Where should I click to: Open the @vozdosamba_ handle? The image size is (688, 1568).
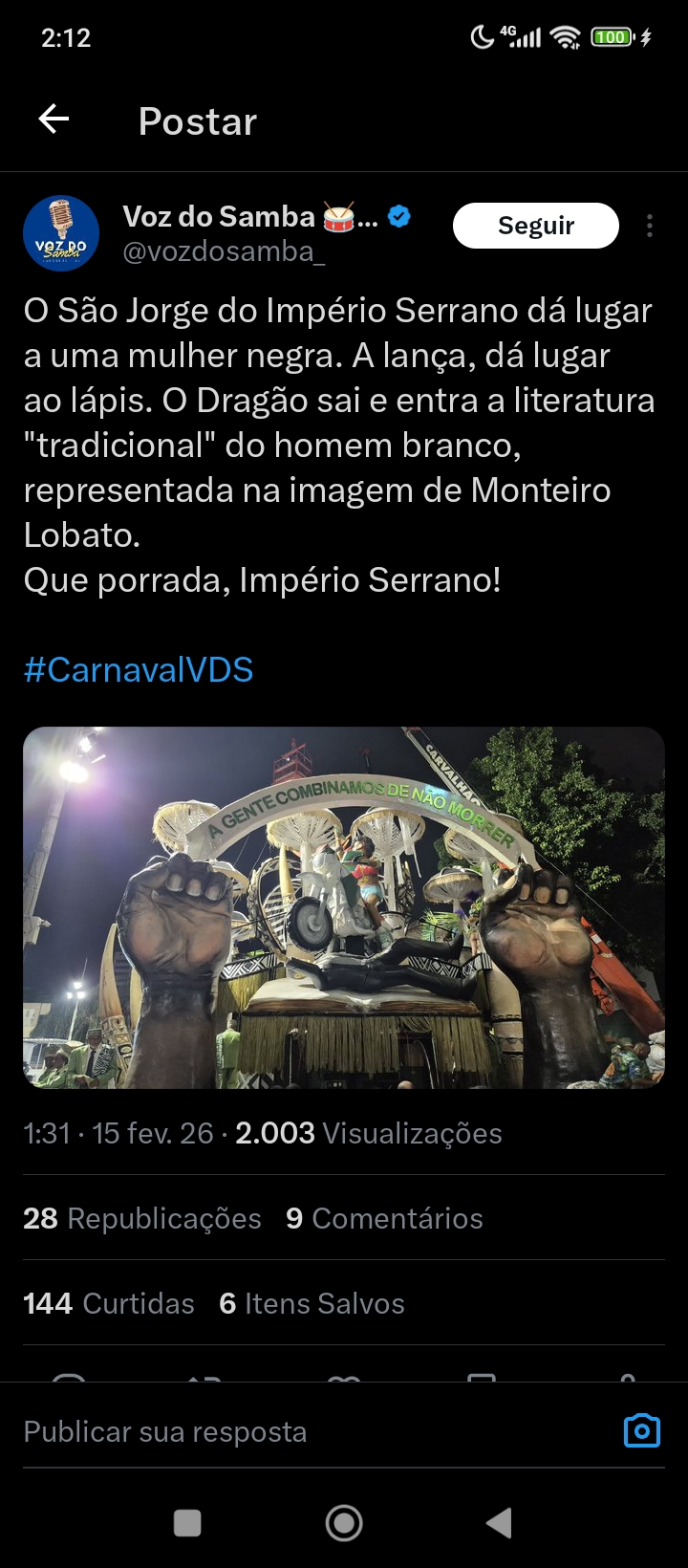[225, 251]
